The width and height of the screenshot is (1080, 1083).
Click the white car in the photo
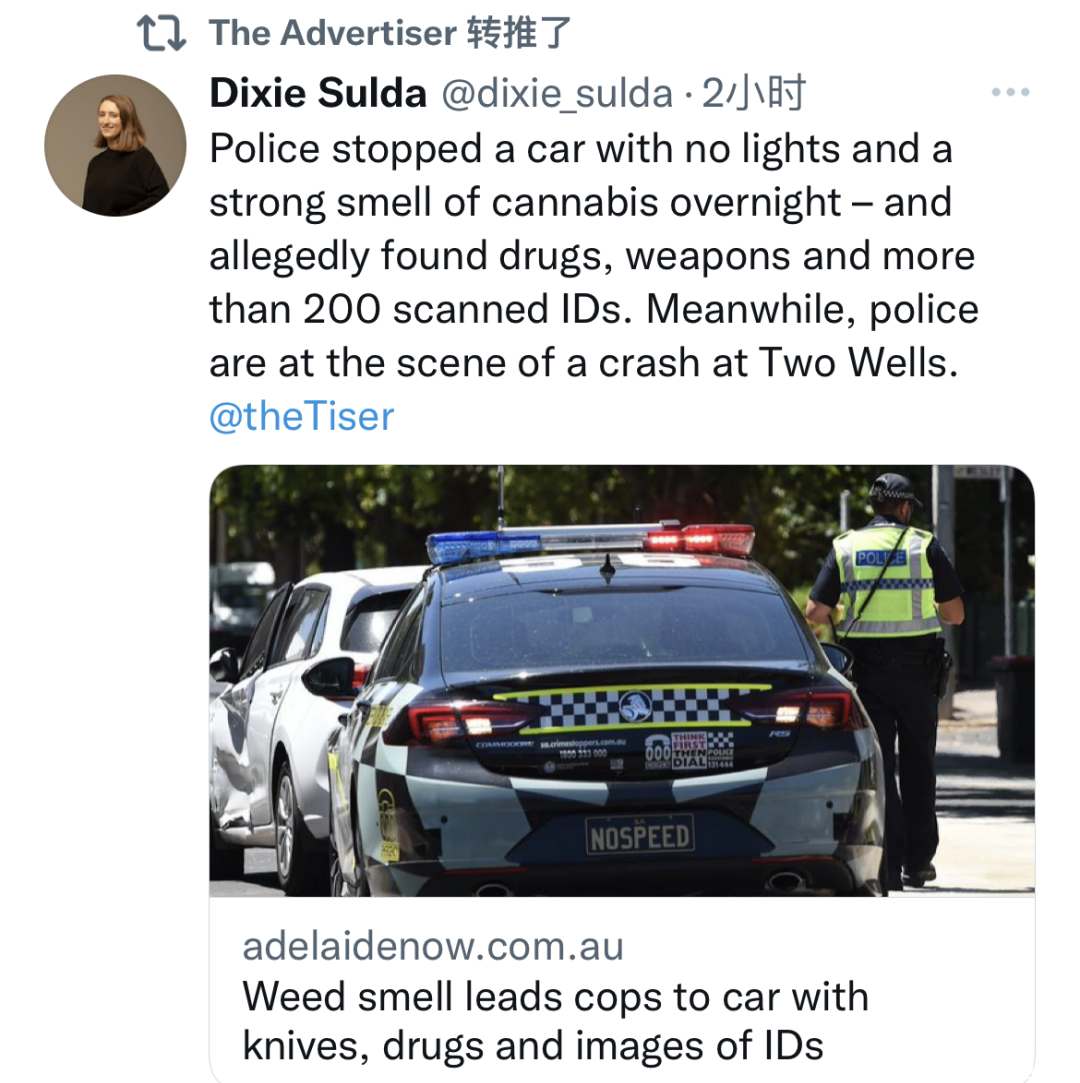(297, 718)
